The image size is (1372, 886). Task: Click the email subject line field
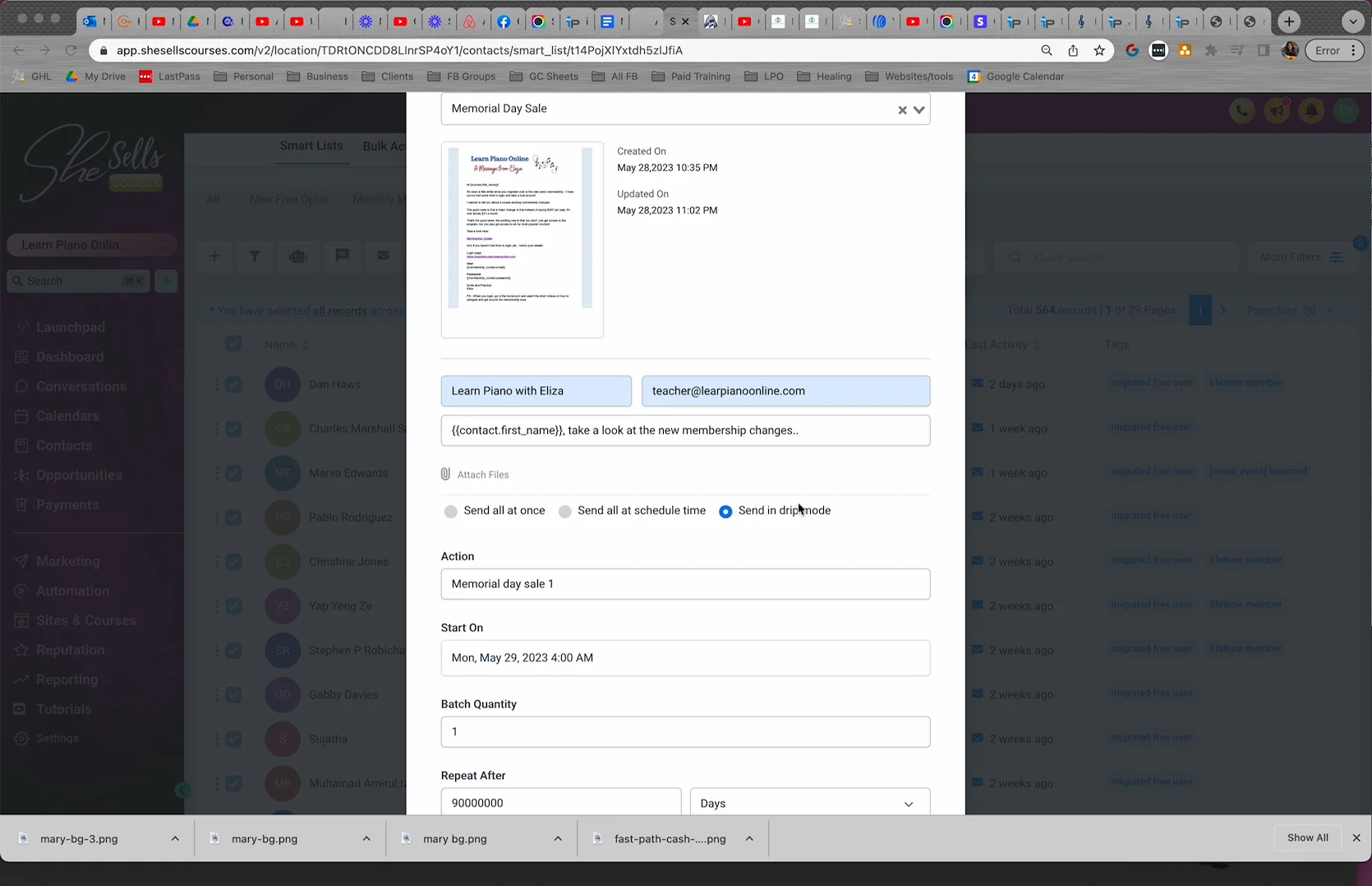click(x=685, y=430)
